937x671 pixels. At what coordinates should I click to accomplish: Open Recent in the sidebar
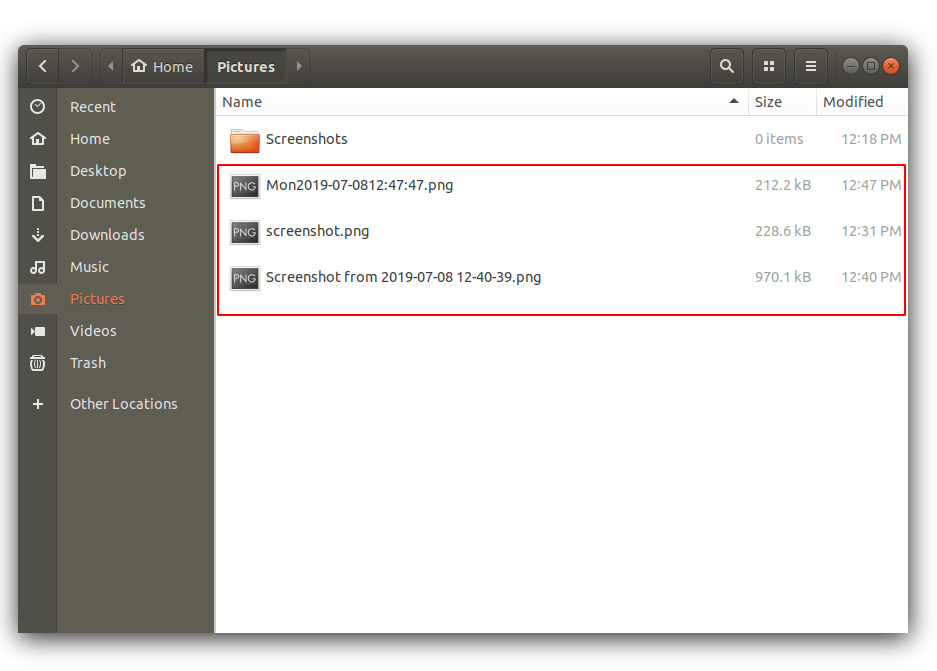93,107
